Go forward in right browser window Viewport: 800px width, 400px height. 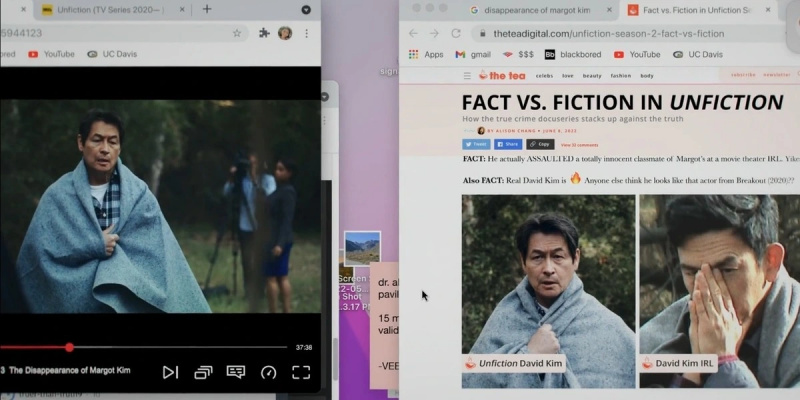coord(434,34)
